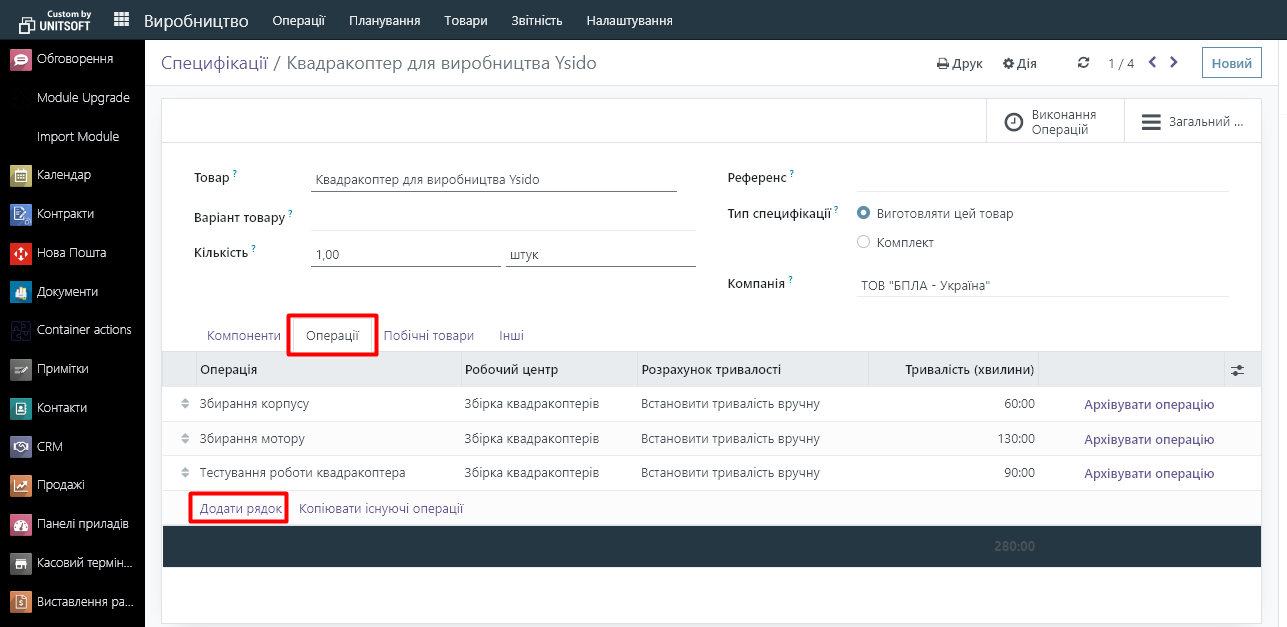Open the Компанія selection field
This screenshot has width=1287, height=627.
pyautogui.click(x=1040, y=286)
